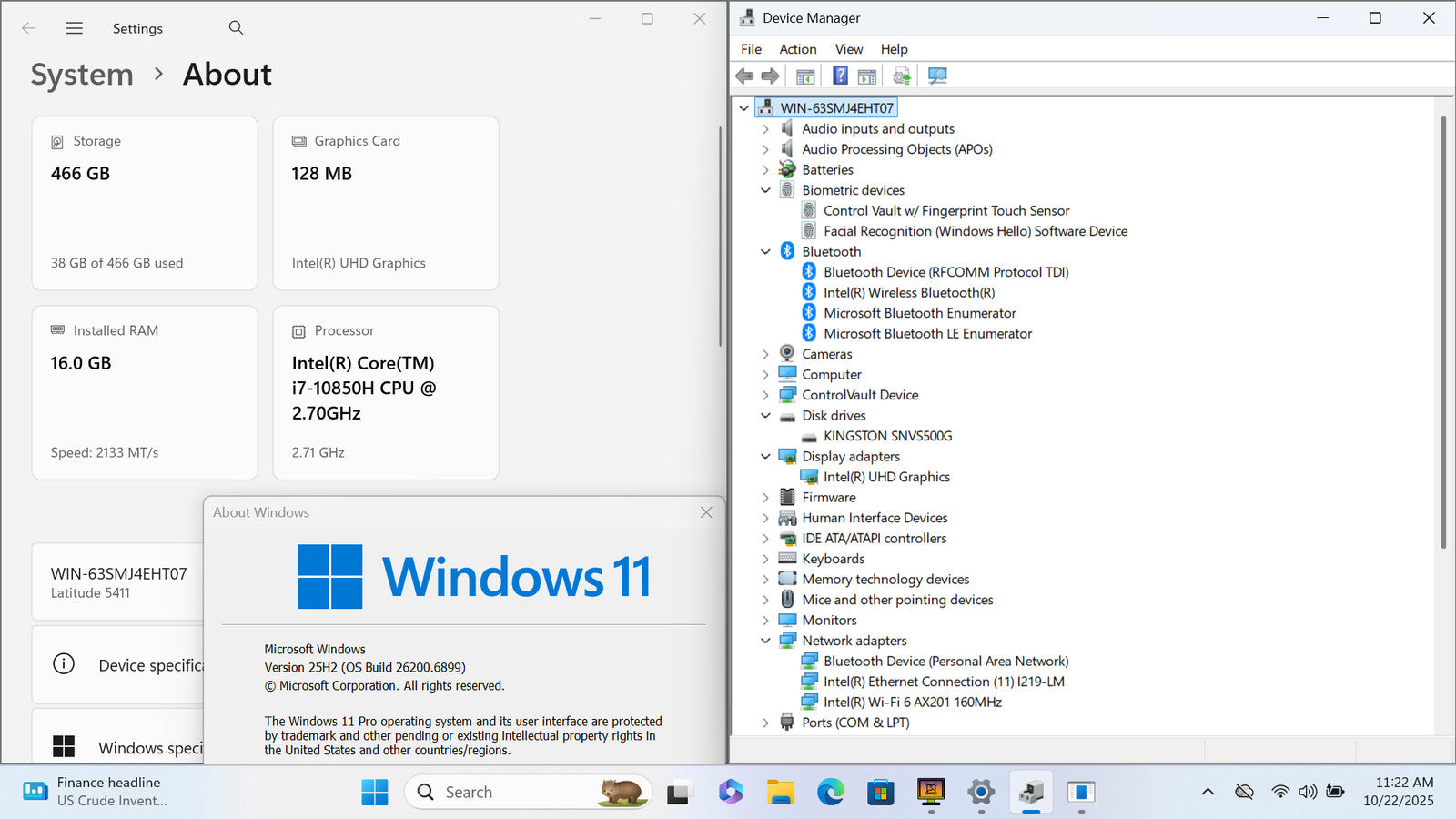This screenshot has width=1456, height=819.
Task: Go to System via the breadcrumb link
Action: tap(82, 75)
